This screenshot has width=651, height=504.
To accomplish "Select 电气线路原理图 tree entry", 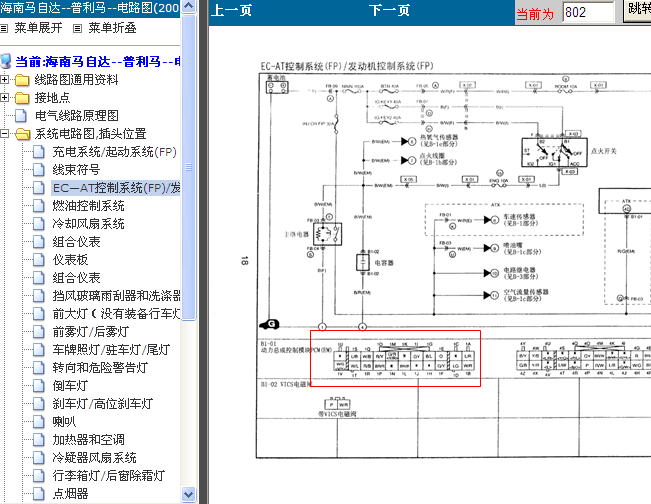I will click(77, 116).
